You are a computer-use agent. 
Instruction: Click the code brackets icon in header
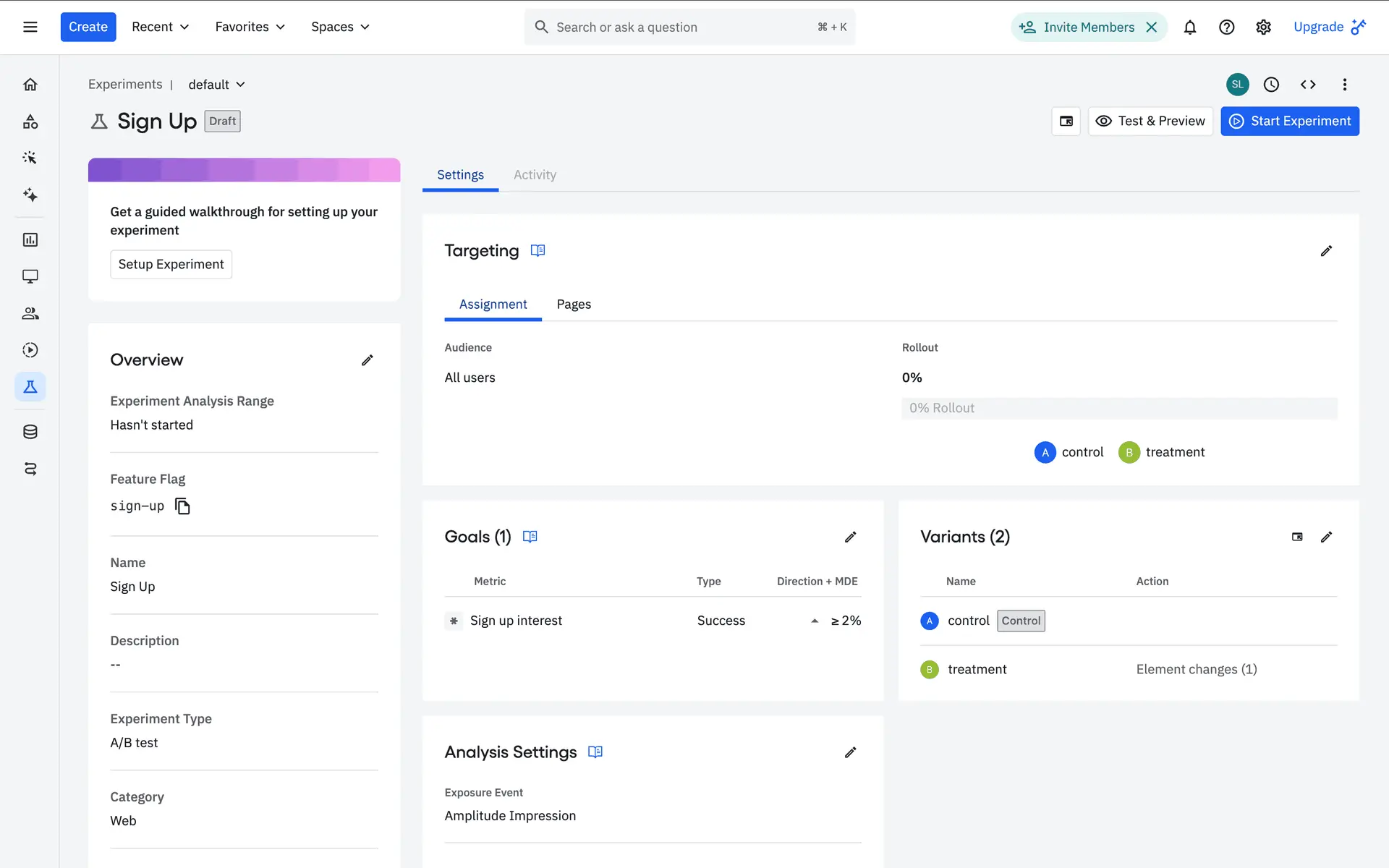coord(1307,85)
